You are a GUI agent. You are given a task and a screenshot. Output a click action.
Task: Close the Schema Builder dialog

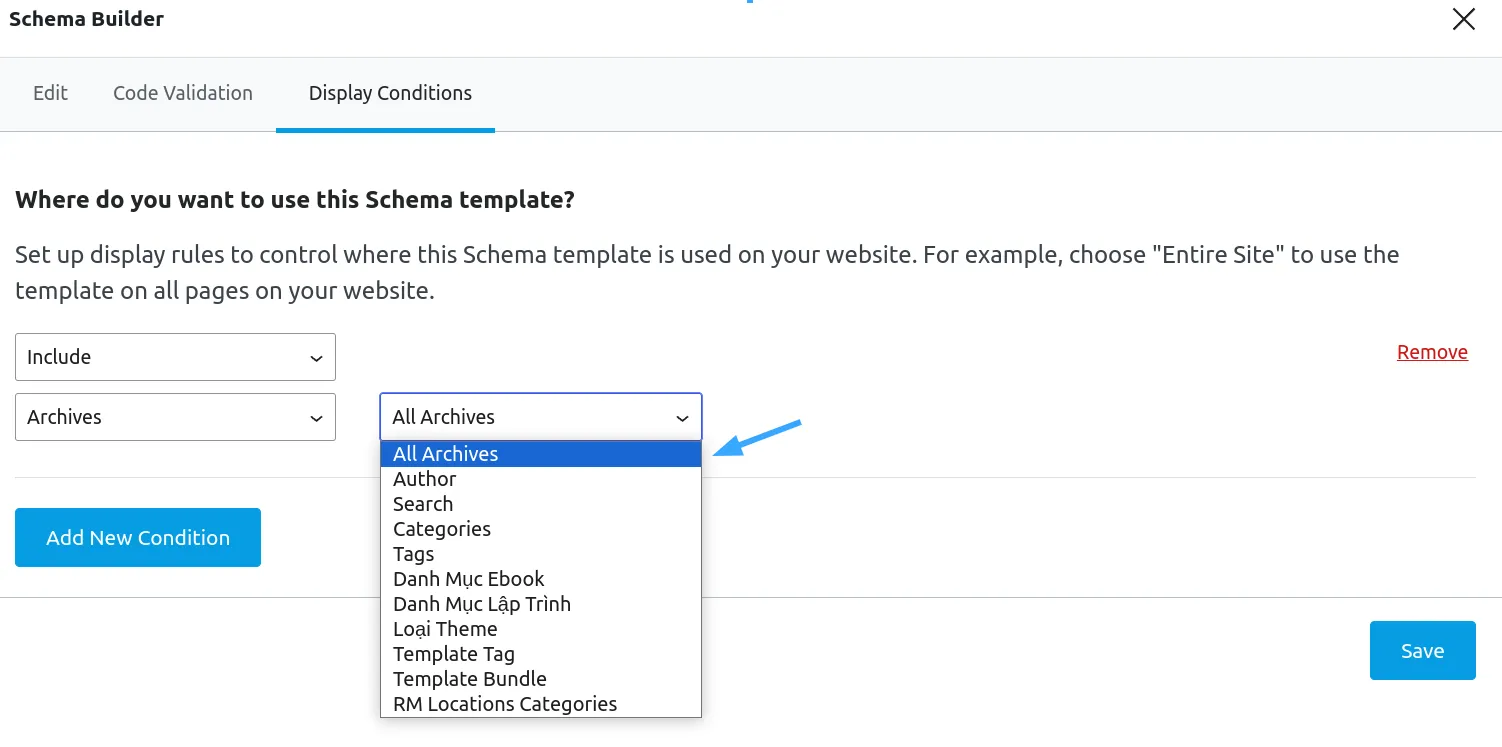coord(1464,19)
